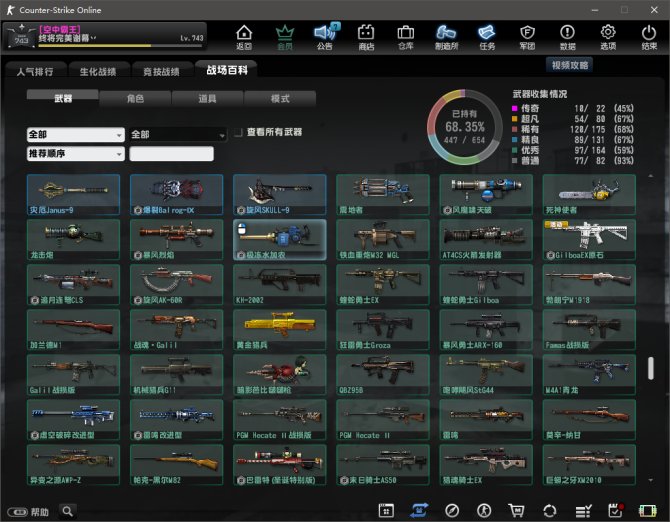670x522 pixels.
Task: Open the 任务 missions icon
Action: 487,37
